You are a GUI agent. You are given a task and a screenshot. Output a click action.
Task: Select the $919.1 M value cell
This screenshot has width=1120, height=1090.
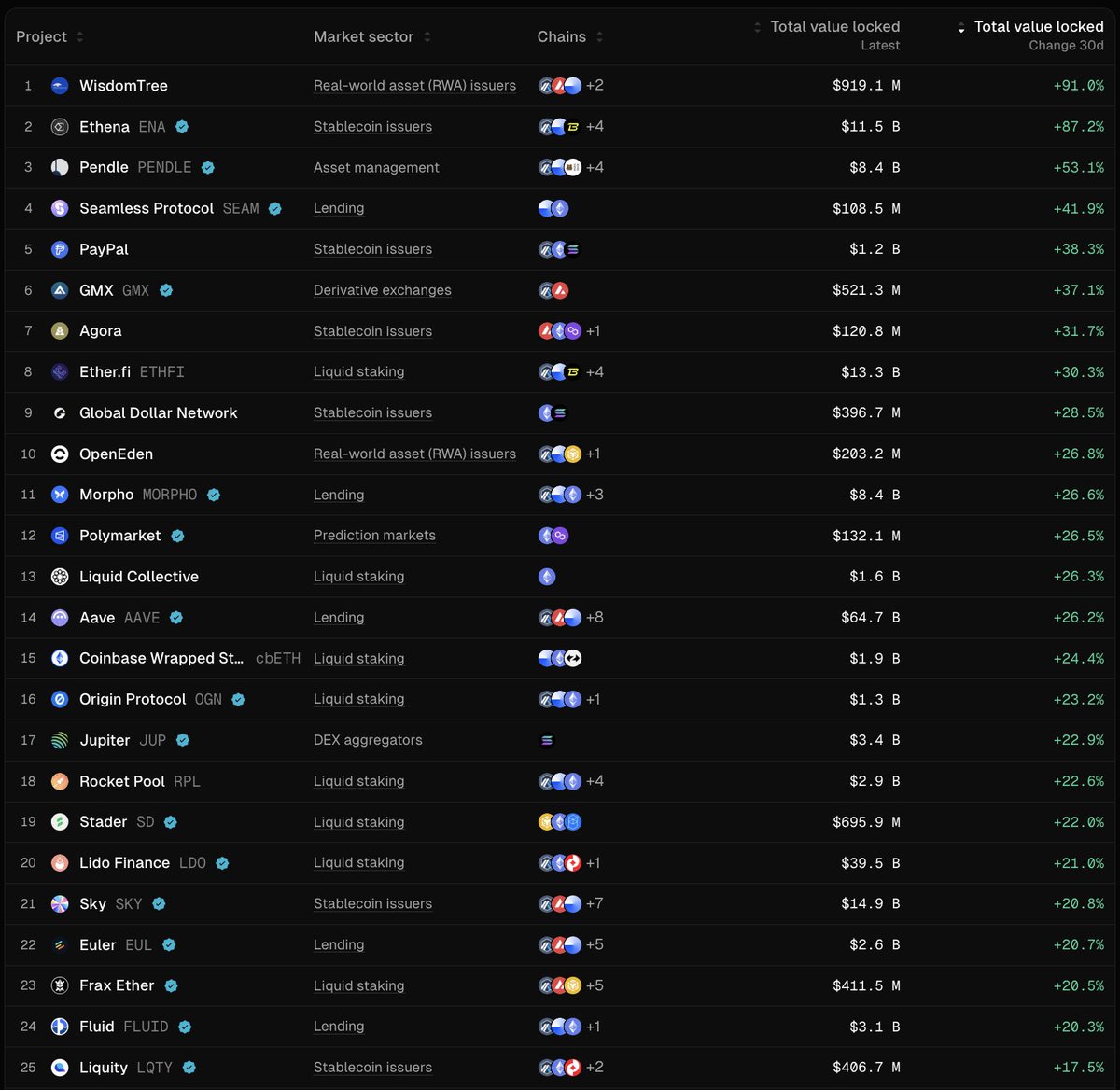(x=866, y=86)
